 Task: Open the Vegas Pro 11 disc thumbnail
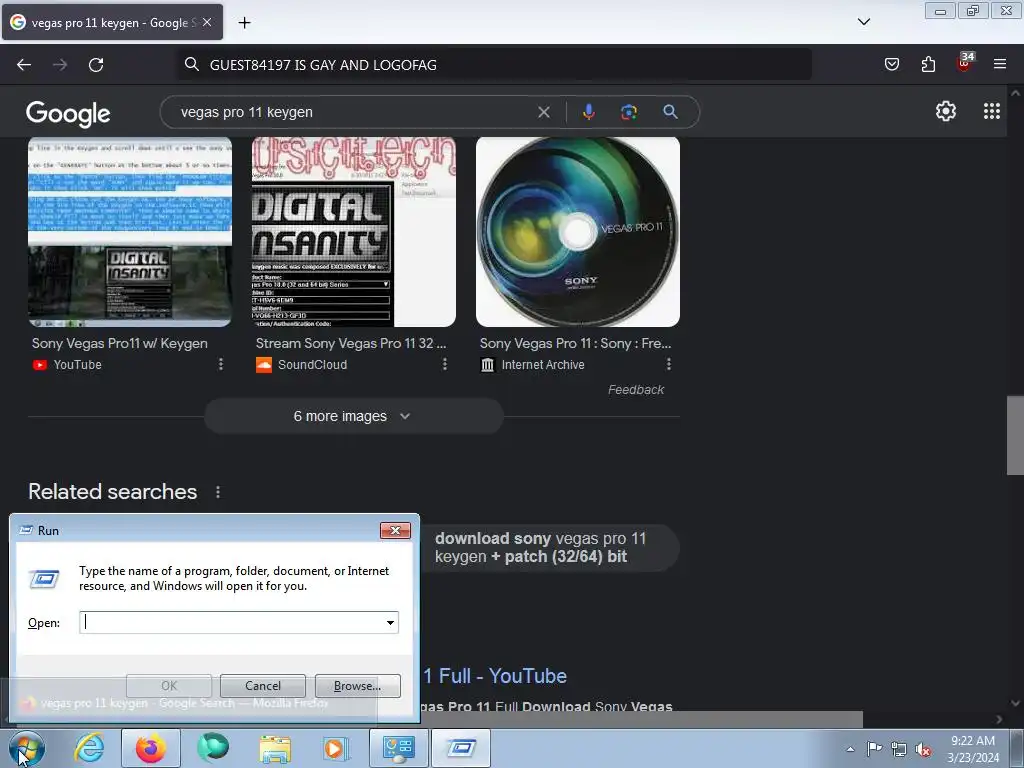point(578,232)
